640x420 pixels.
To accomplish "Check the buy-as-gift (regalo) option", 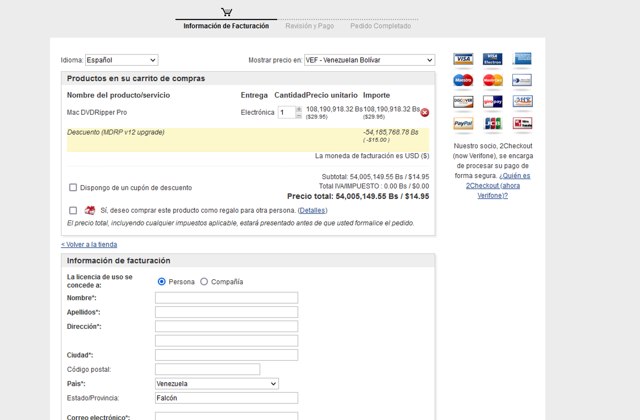I will click(73, 210).
